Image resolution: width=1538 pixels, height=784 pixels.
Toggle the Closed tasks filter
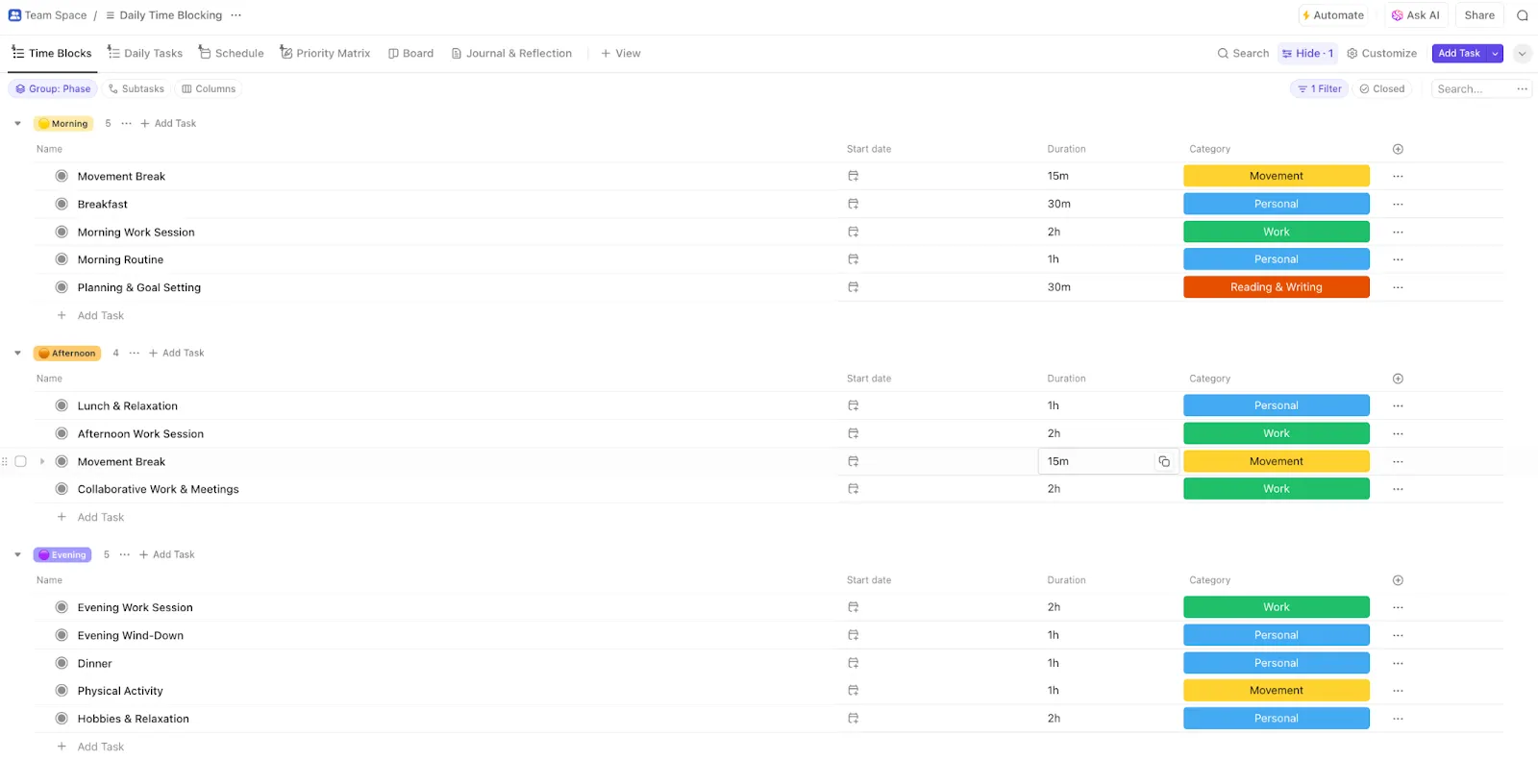[1382, 88]
